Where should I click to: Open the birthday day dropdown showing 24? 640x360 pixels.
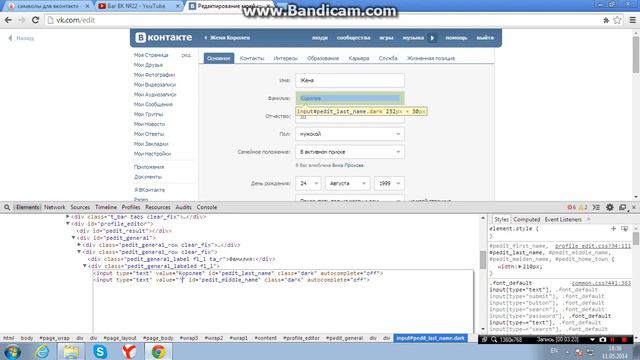[x=308, y=183]
